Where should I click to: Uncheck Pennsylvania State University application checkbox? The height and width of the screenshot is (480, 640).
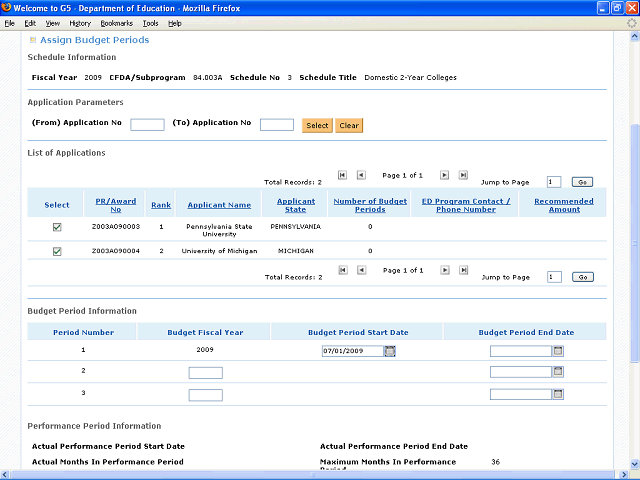(x=57, y=228)
